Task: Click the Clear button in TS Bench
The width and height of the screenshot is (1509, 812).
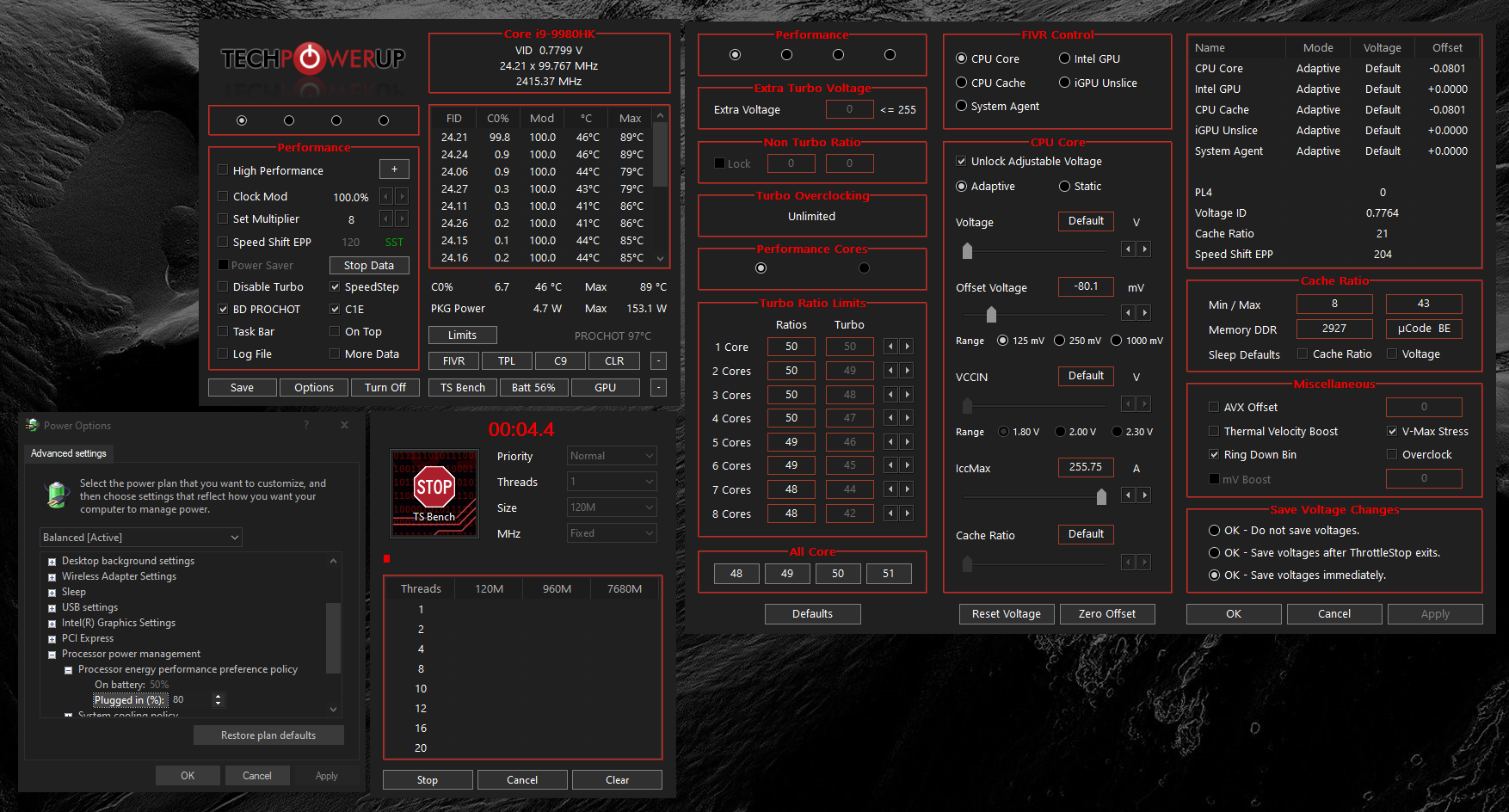Action: pyautogui.click(x=617, y=779)
